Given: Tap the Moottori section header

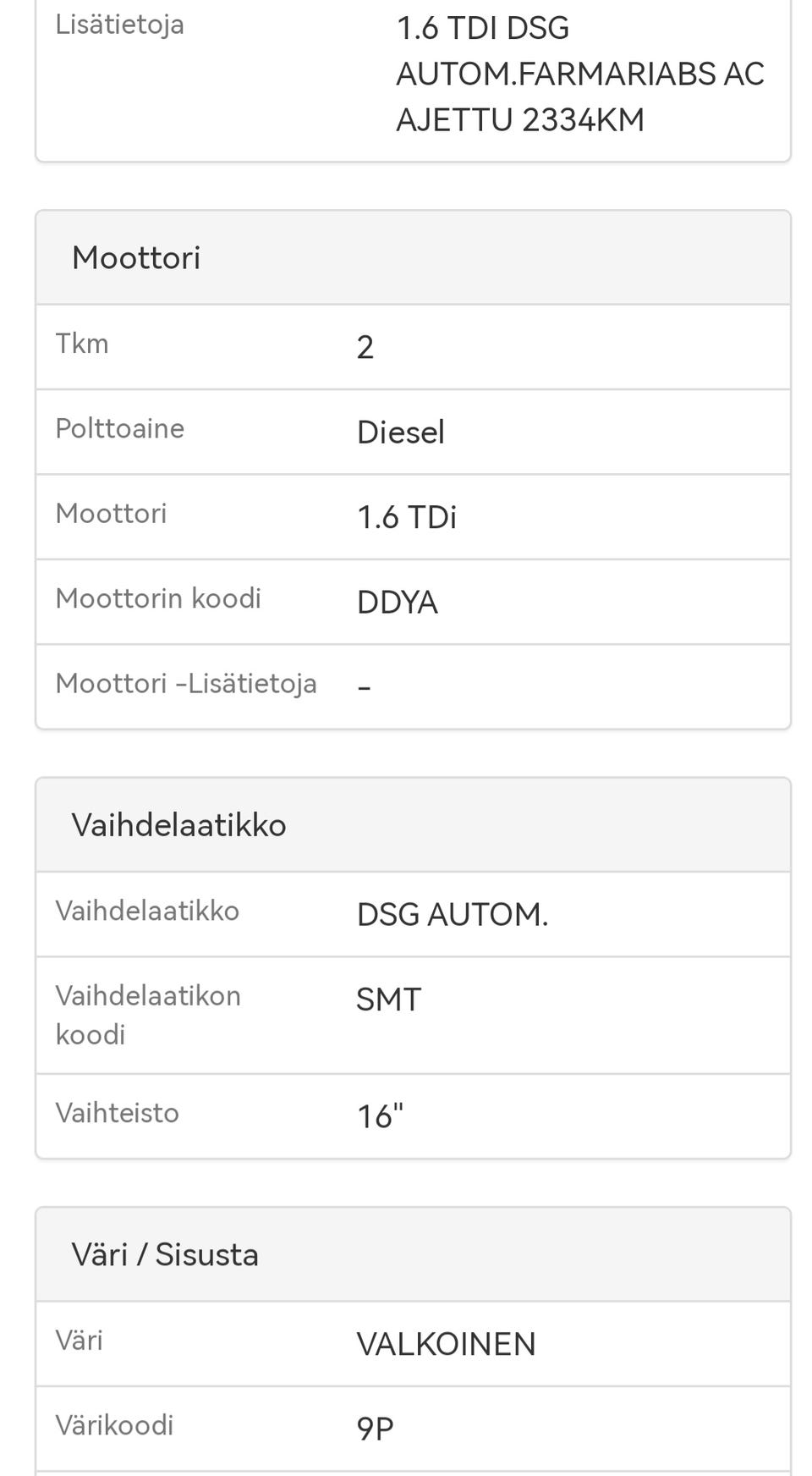Looking at the screenshot, I should point(136,257).
